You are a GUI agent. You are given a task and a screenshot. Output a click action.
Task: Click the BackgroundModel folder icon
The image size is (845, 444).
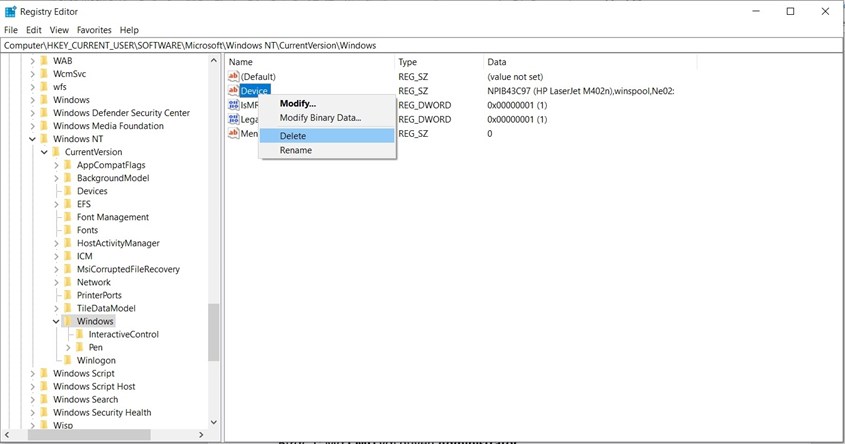pyautogui.click(x=68, y=178)
